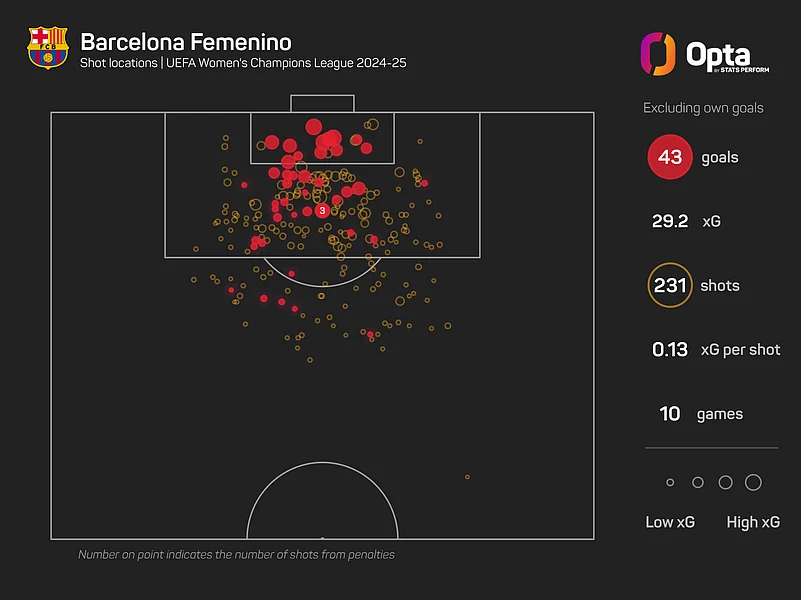The width and height of the screenshot is (801, 600).
Task: Select the largest xG legend circle
Action: click(753, 483)
